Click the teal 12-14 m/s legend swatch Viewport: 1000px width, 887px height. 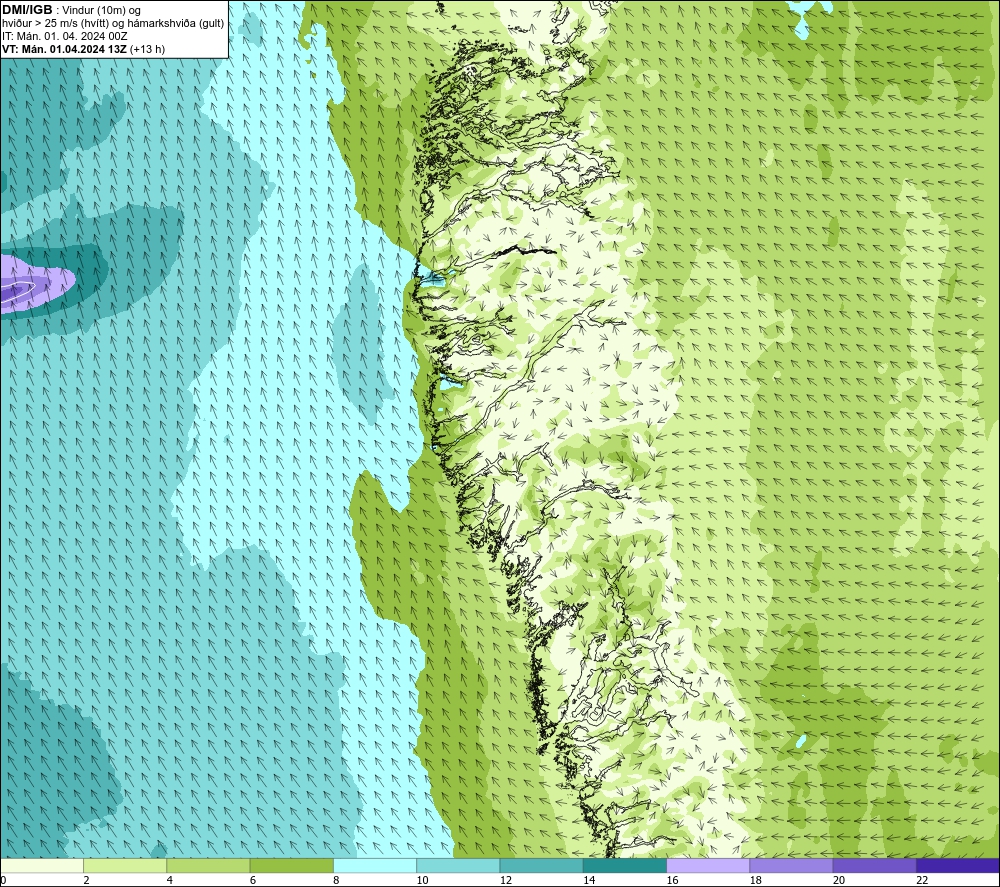tap(541, 865)
